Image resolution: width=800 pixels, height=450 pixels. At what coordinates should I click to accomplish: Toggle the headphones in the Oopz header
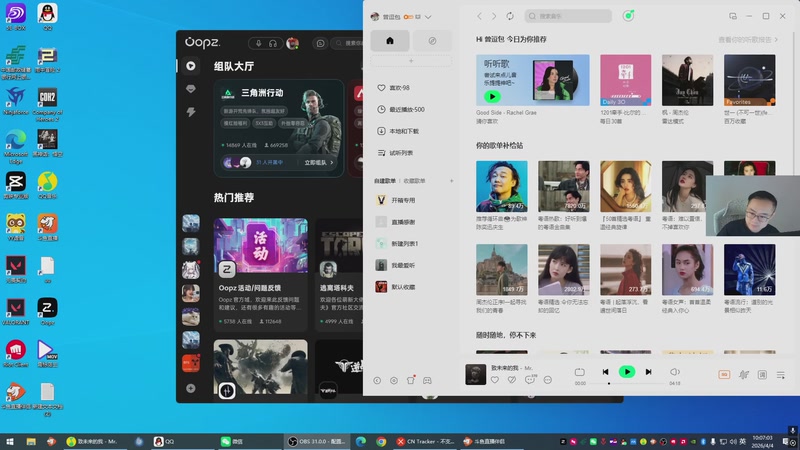(273, 43)
